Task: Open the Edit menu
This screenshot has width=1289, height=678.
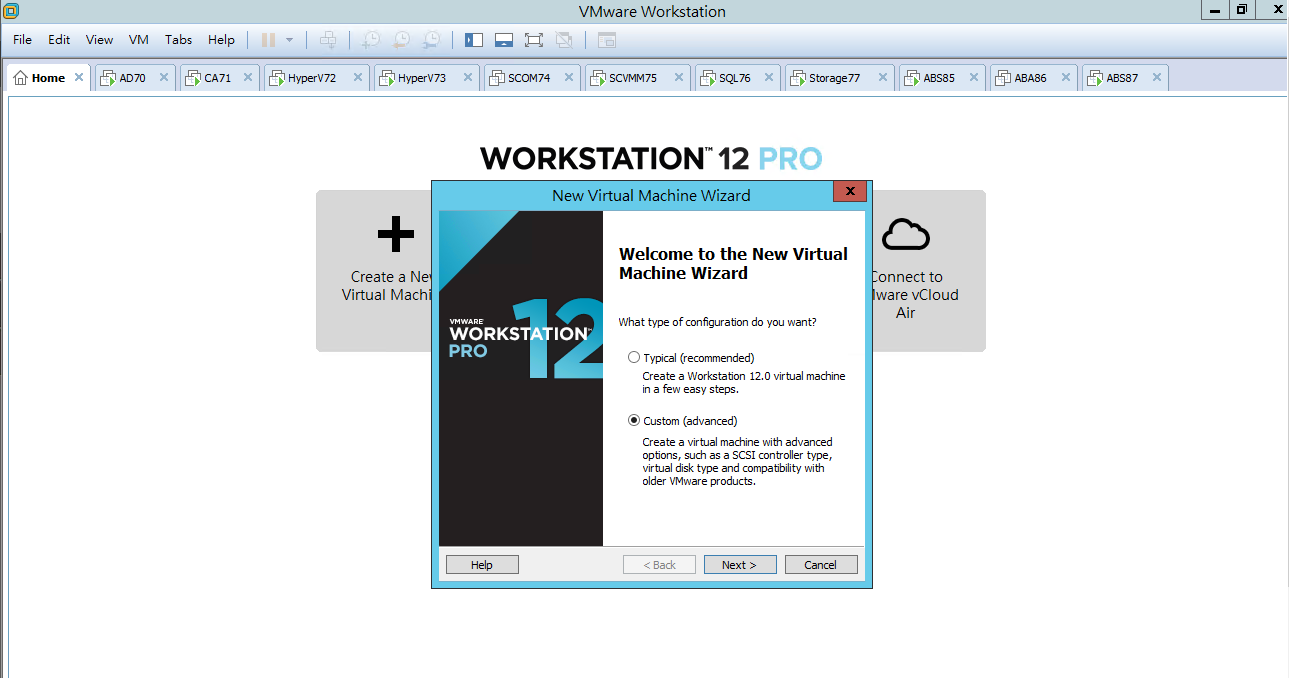Action: (x=59, y=40)
